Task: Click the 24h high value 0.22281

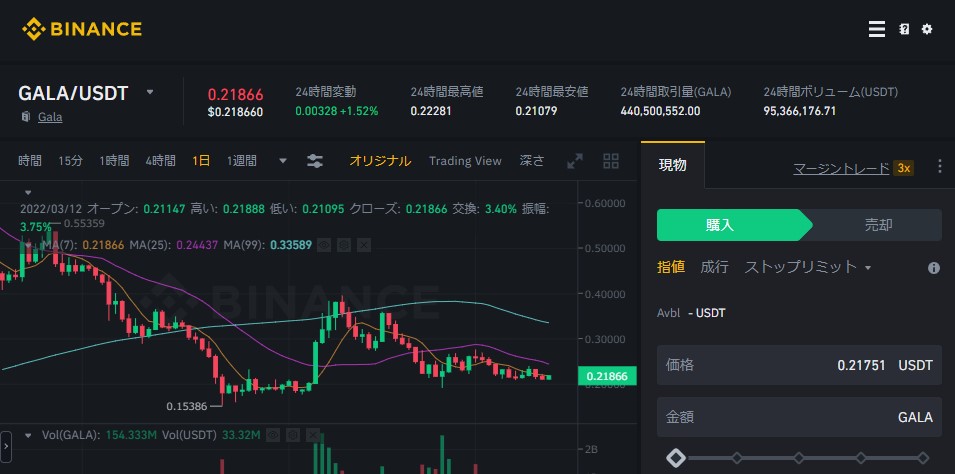Action: pos(431,111)
